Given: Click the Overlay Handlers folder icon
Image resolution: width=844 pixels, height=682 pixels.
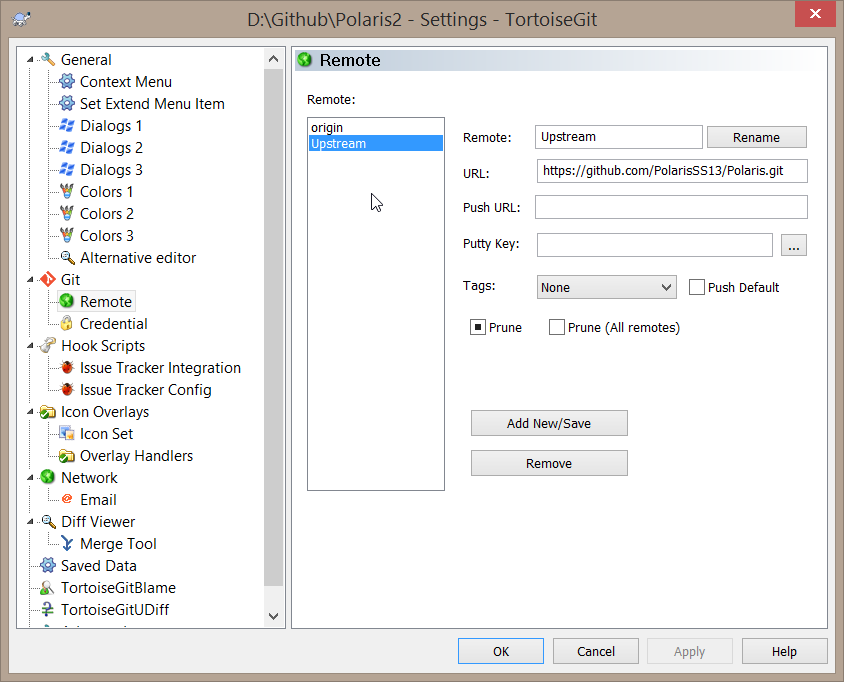Looking at the screenshot, I should [x=67, y=455].
